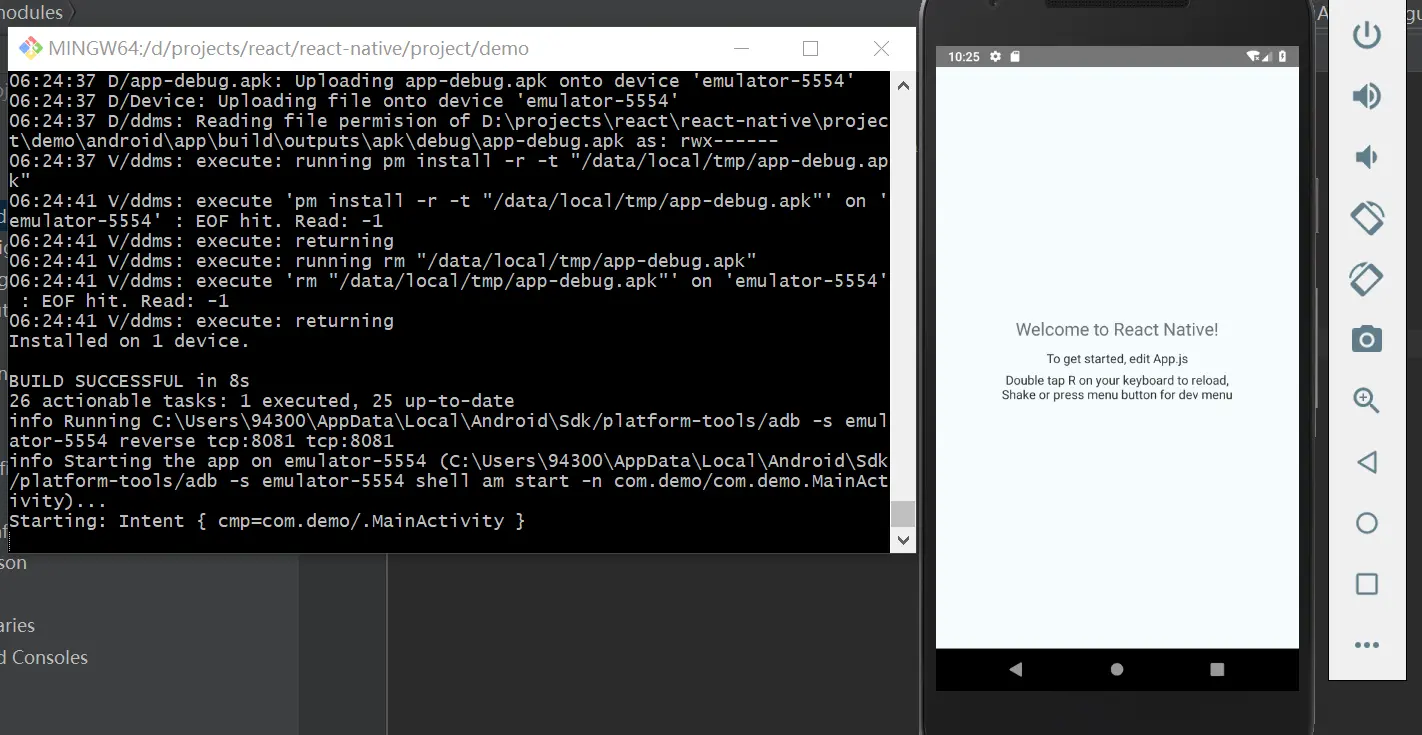Screen dimensions: 1422x735
Task: Click the Home circle in the emulator side toolbar
Action: (1366, 523)
